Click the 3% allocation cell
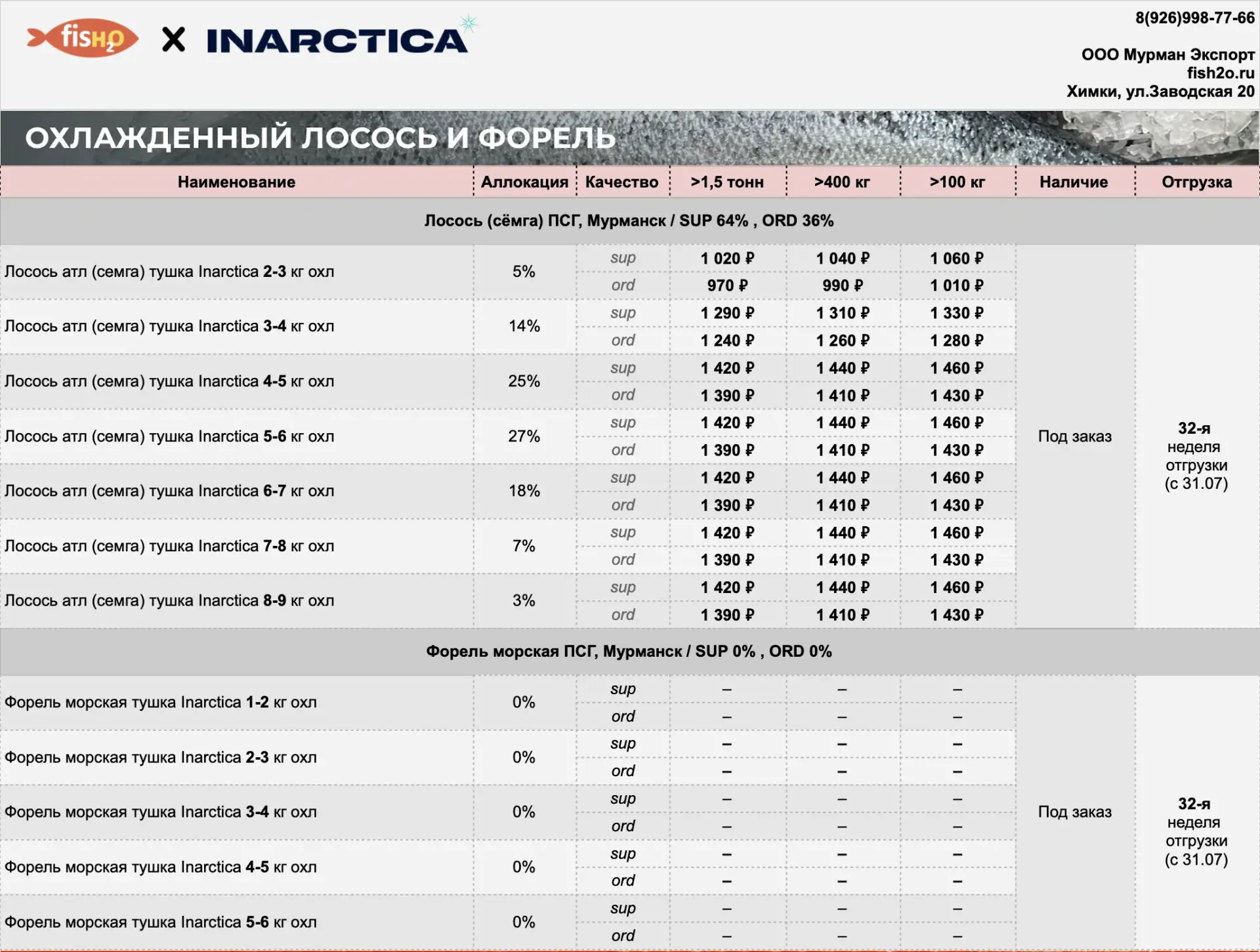This screenshot has height=952, width=1260. click(x=524, y=600)
